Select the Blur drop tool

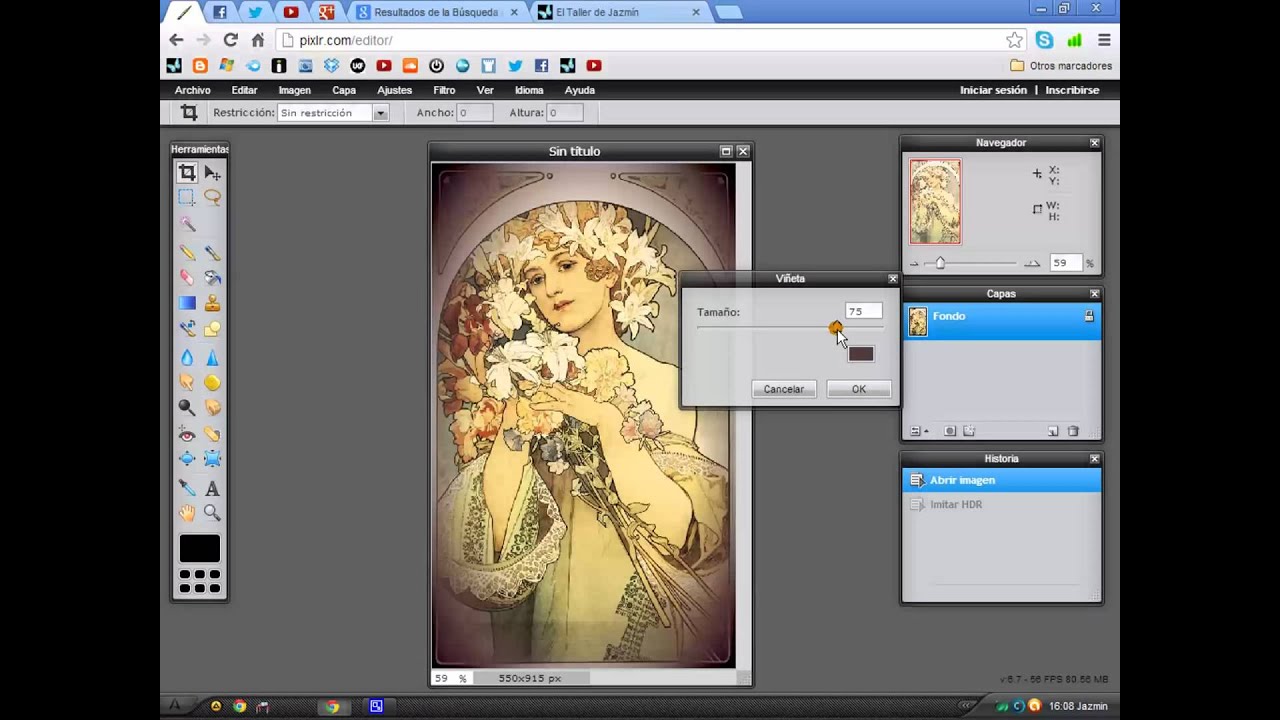[187, 357]
